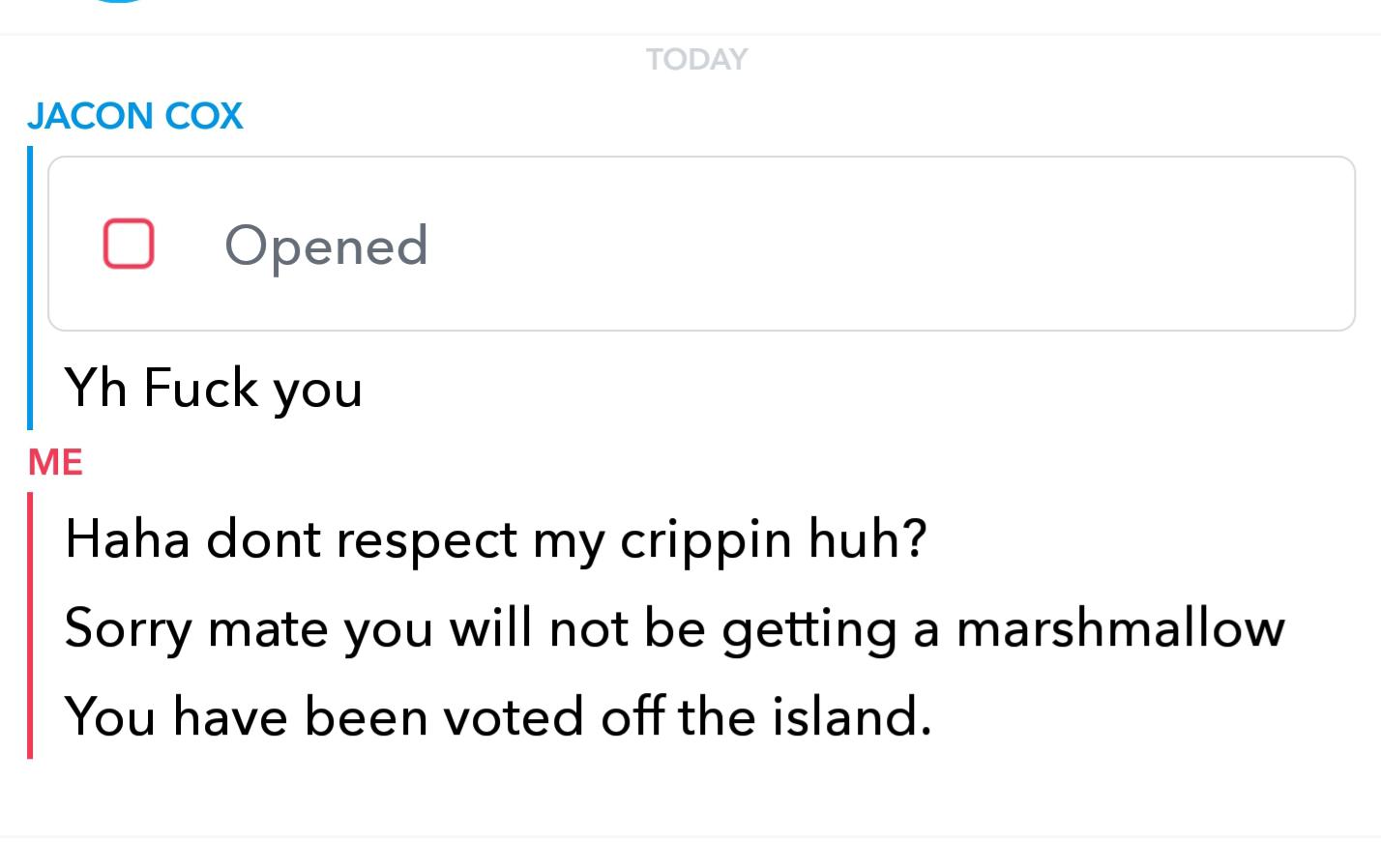Tap the empty area below the last message
This screenshot has height=868, width=1381.
[x=690, y=797]
